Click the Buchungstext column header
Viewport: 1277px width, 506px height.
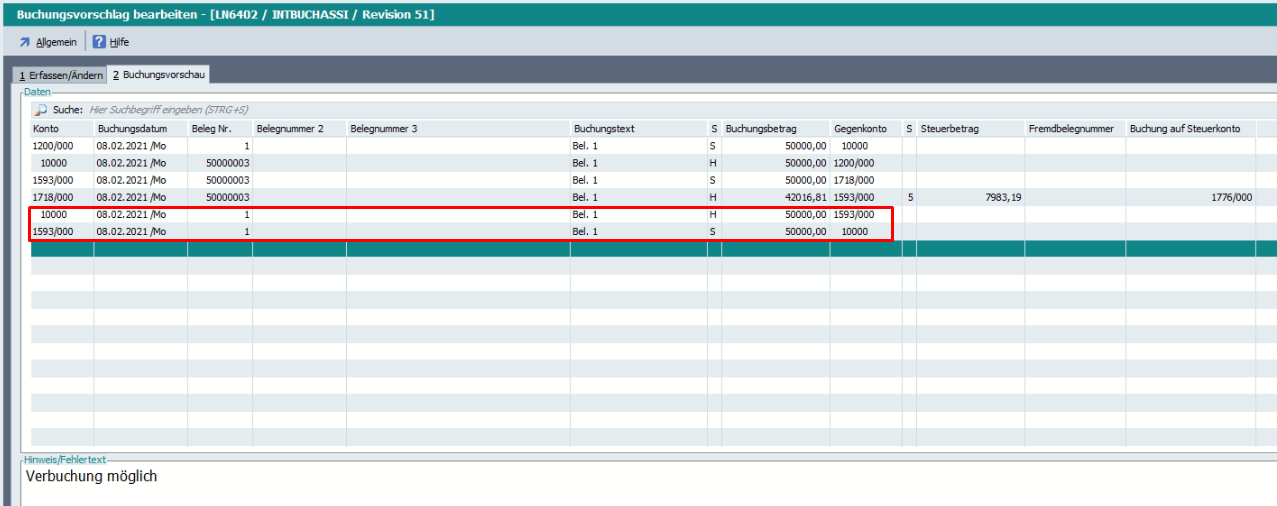pos(604,129)
